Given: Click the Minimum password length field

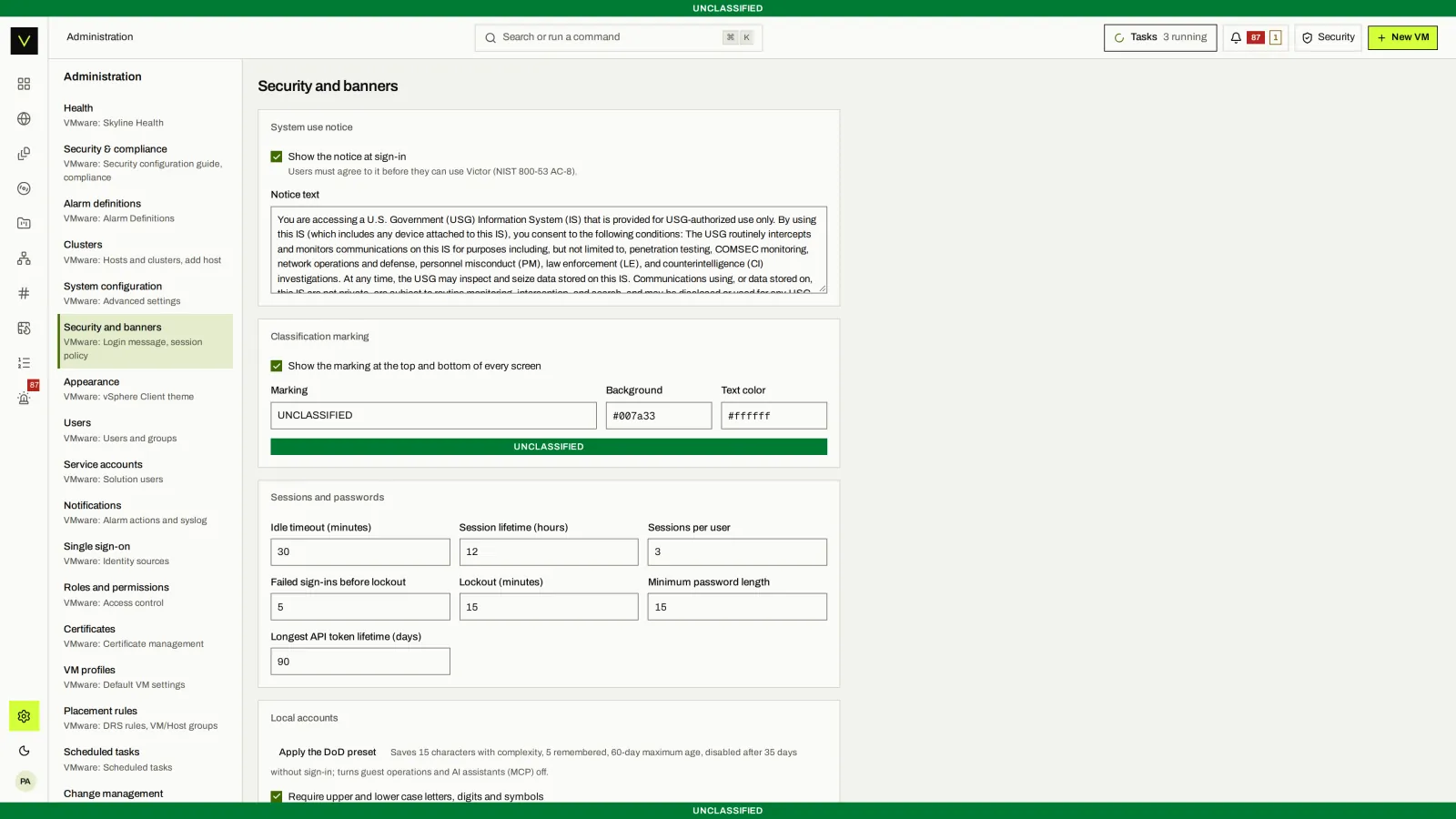Looking at the screenshot, I should 737,607.
